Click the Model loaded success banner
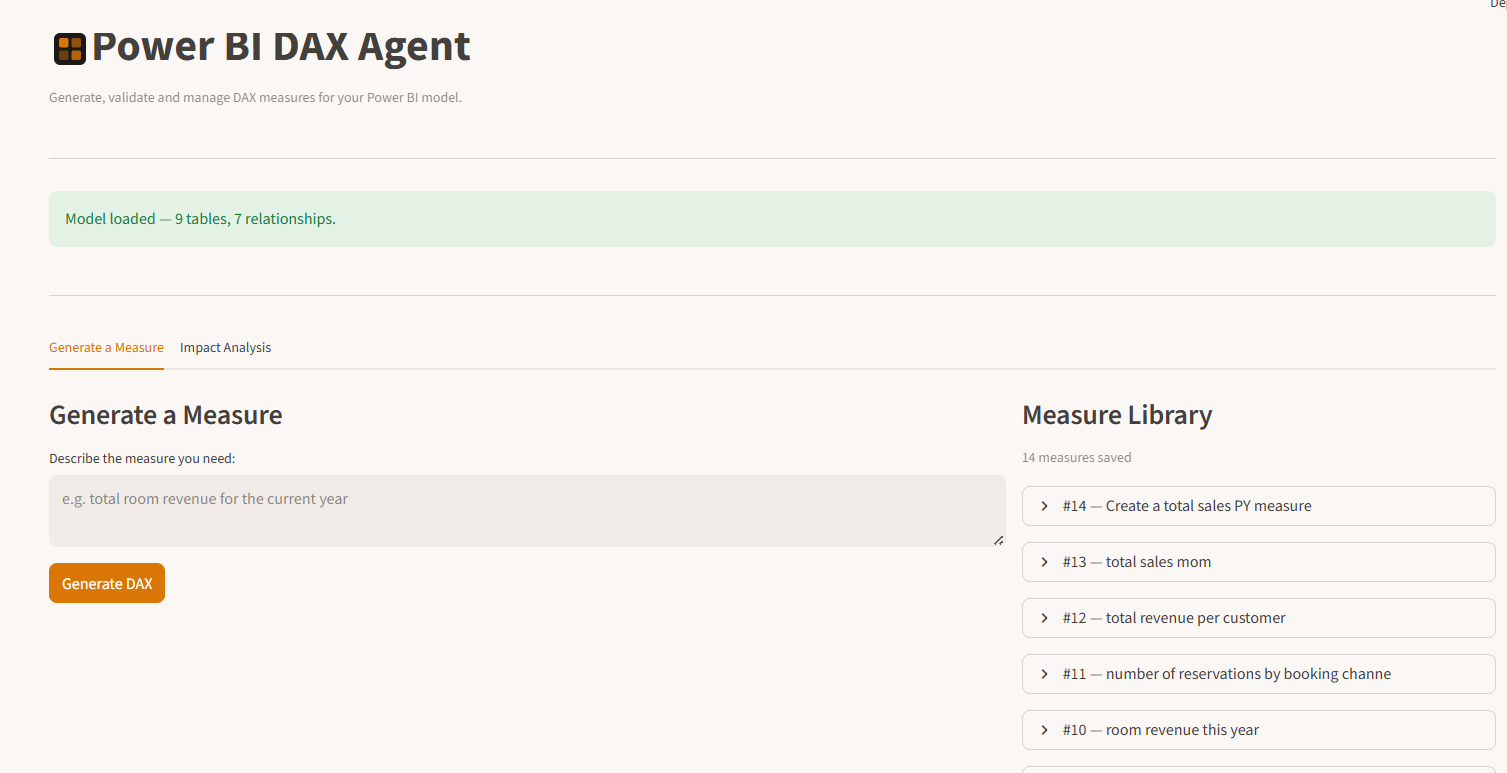Viewport: 1507px width, 773px height. 200,218
